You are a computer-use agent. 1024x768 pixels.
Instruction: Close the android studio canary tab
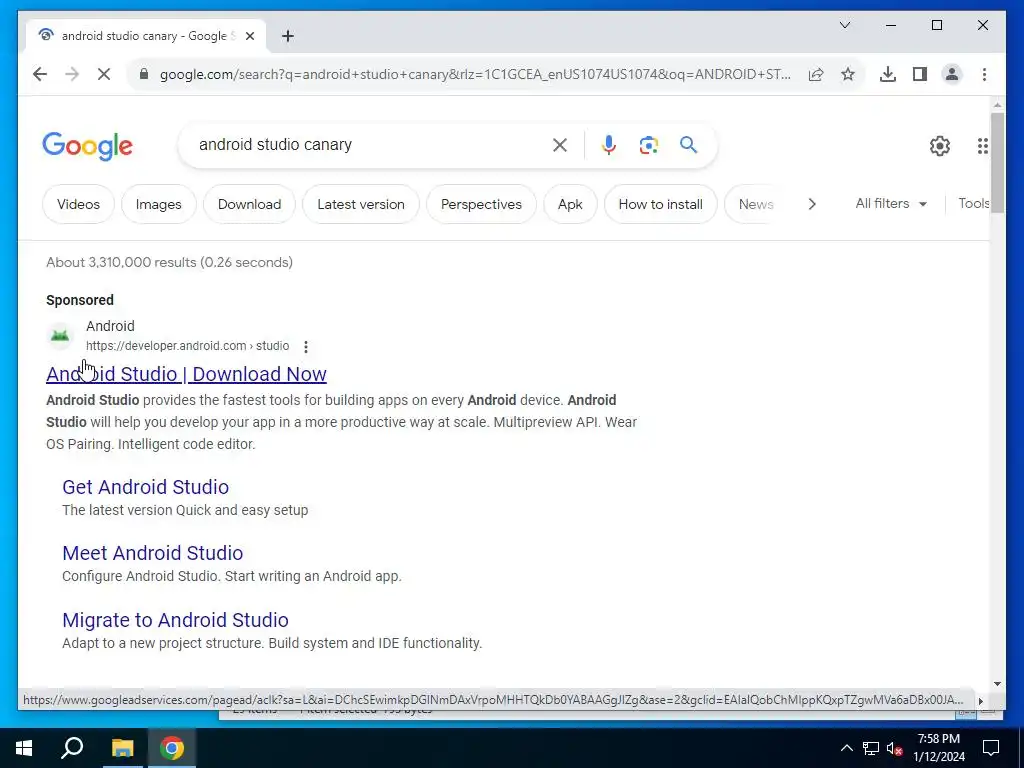tap(249, 36)
